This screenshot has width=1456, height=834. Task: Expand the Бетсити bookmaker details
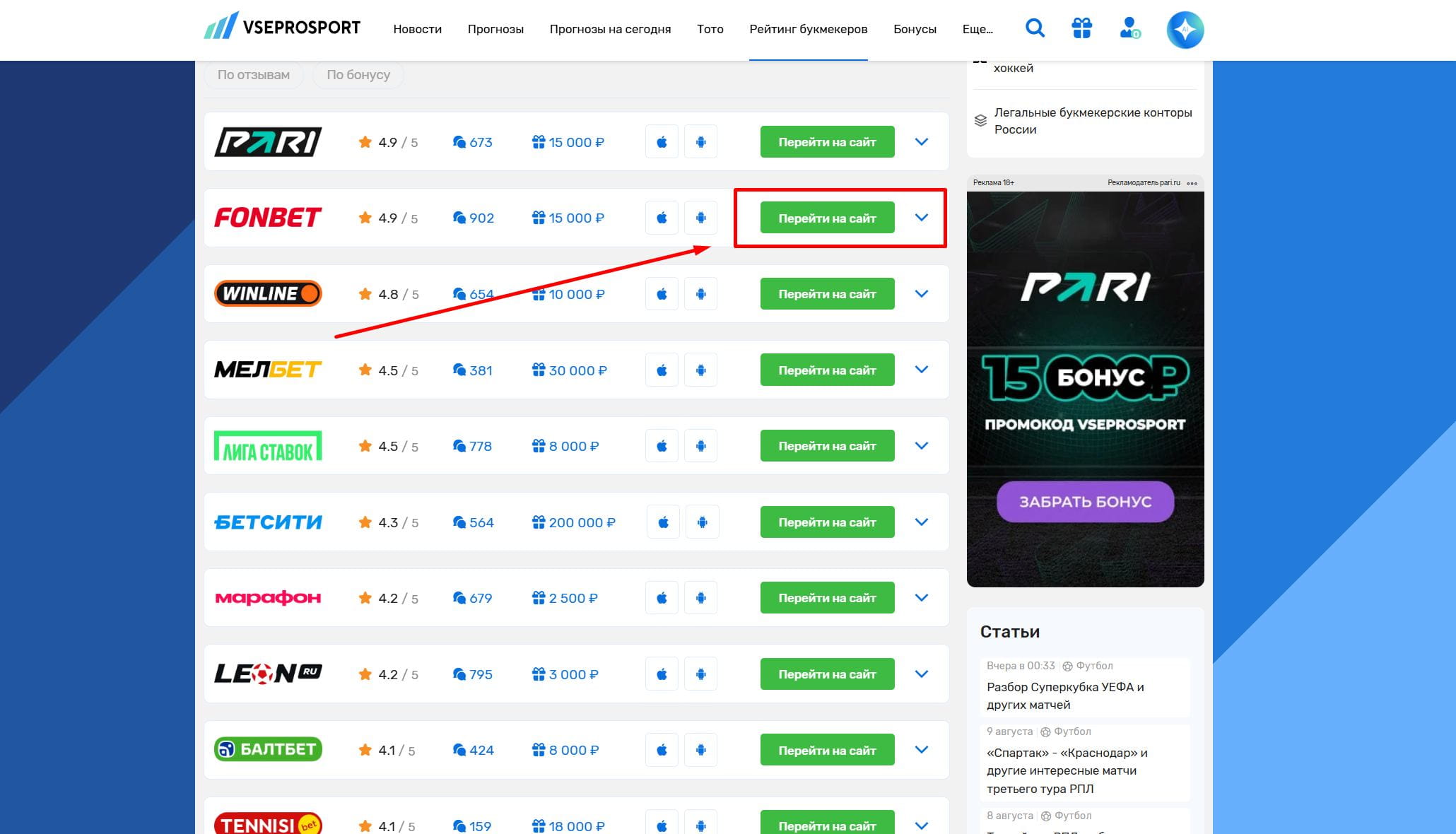922,522
